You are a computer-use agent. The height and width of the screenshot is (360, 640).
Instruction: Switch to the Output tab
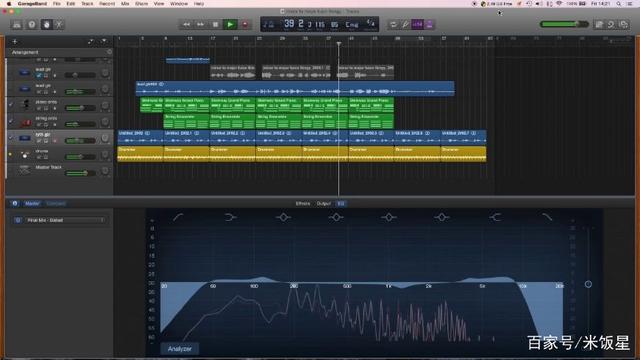point(324,203)
